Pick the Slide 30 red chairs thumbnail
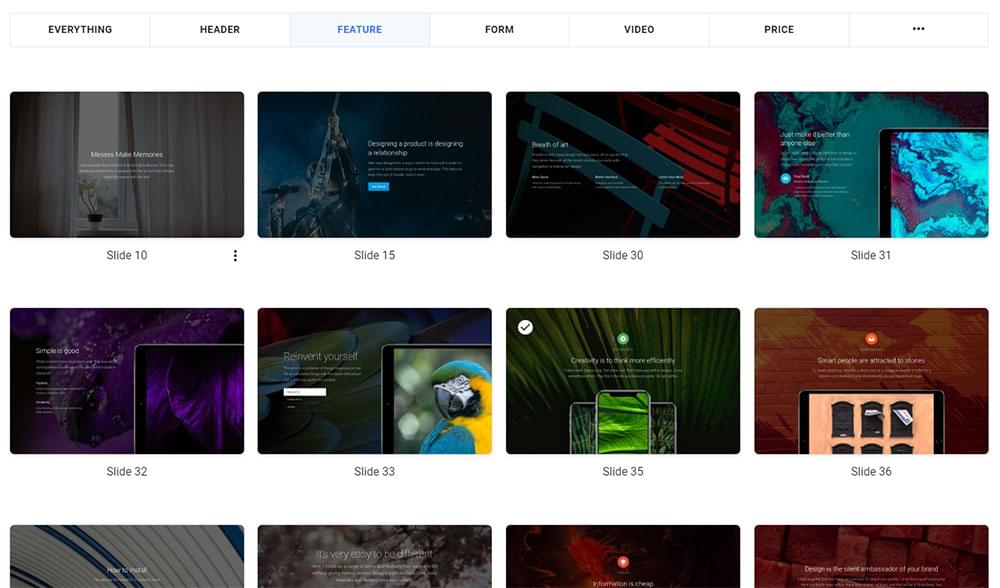Image resolution: width=1000 pixels, height=588 pixels. click(623, 165)
